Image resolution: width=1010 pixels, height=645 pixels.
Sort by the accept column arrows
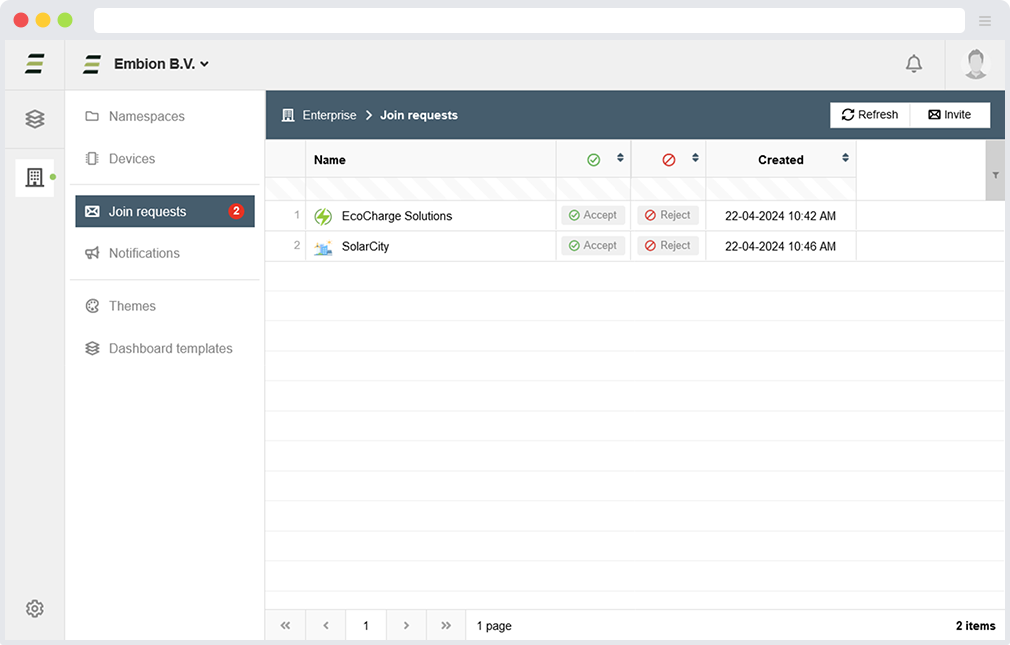pos(620,158)
